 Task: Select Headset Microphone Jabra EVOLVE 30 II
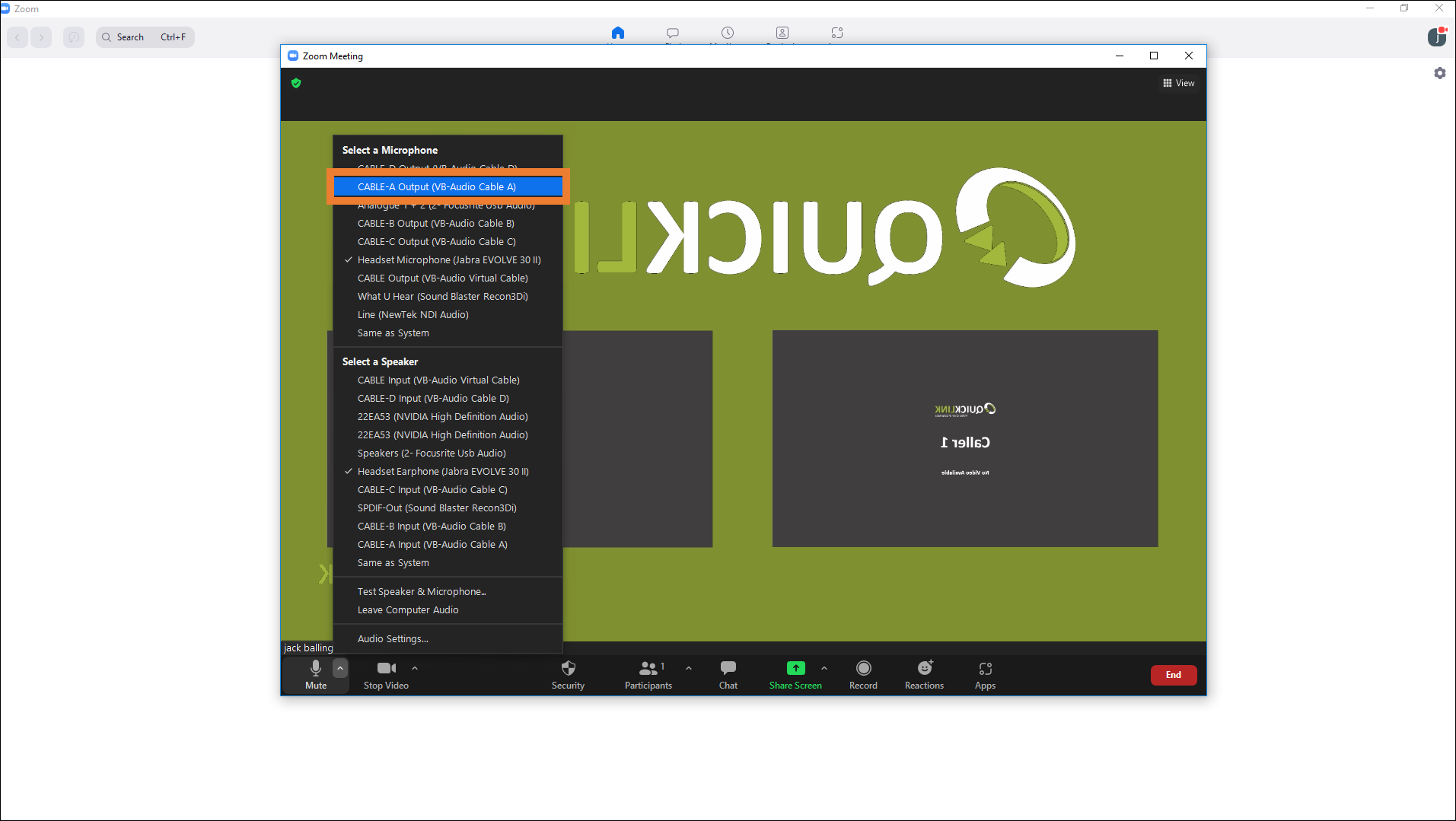click(x=448, y=259)
